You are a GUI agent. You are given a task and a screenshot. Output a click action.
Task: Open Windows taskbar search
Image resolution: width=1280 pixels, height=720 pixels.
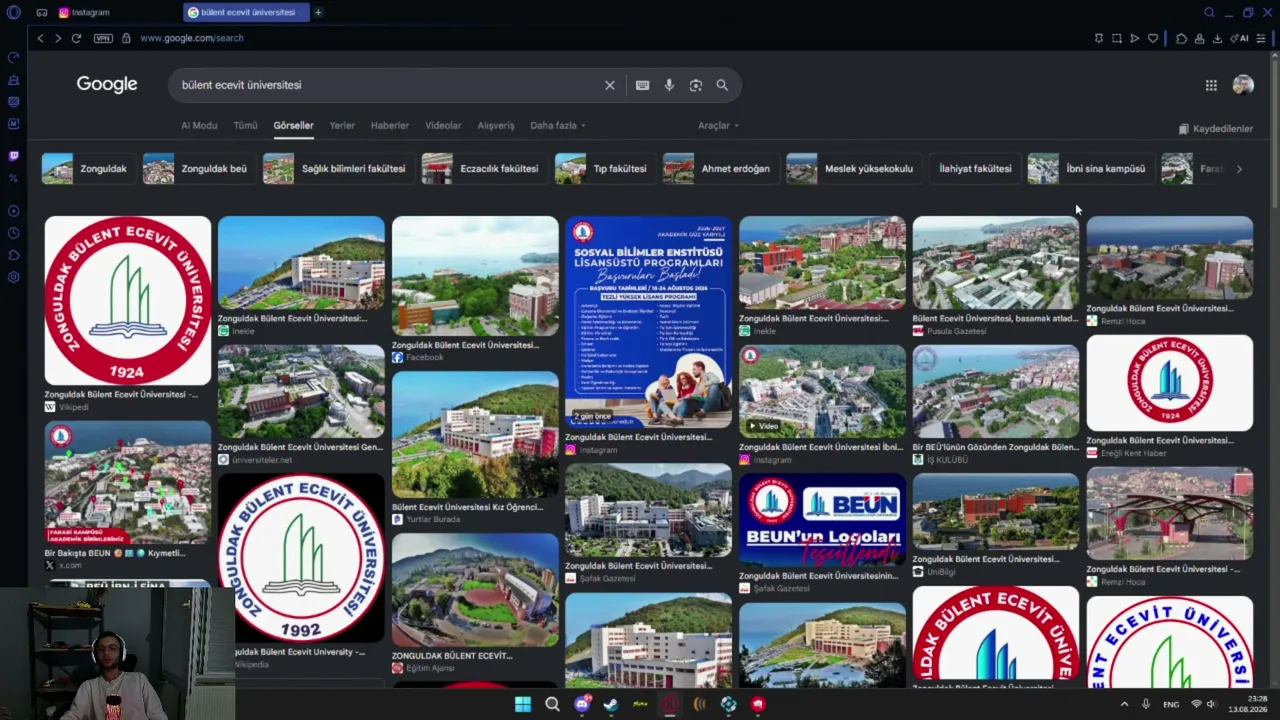tap(552, 704)
